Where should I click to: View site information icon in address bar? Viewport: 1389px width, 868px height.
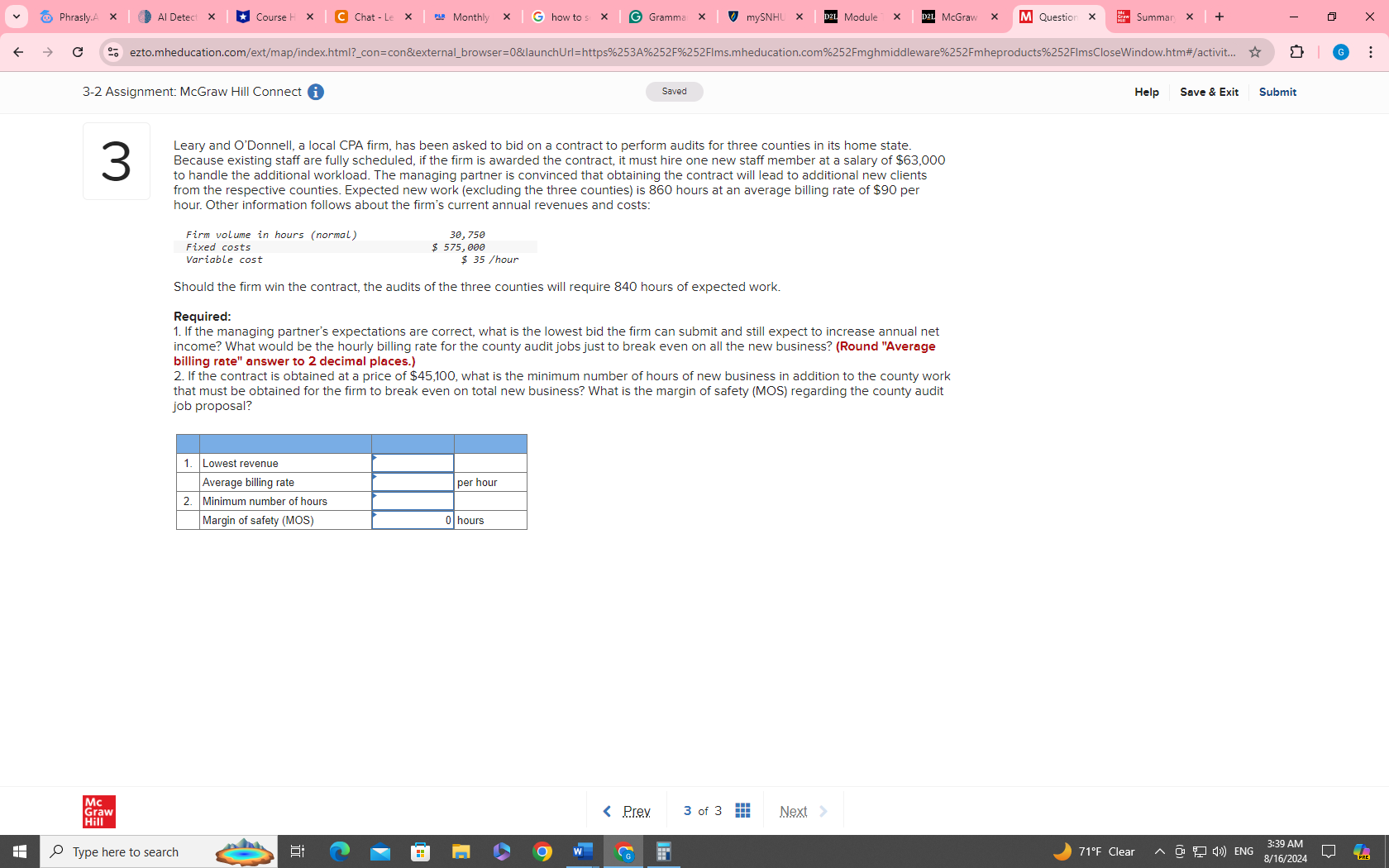[113, 52]
